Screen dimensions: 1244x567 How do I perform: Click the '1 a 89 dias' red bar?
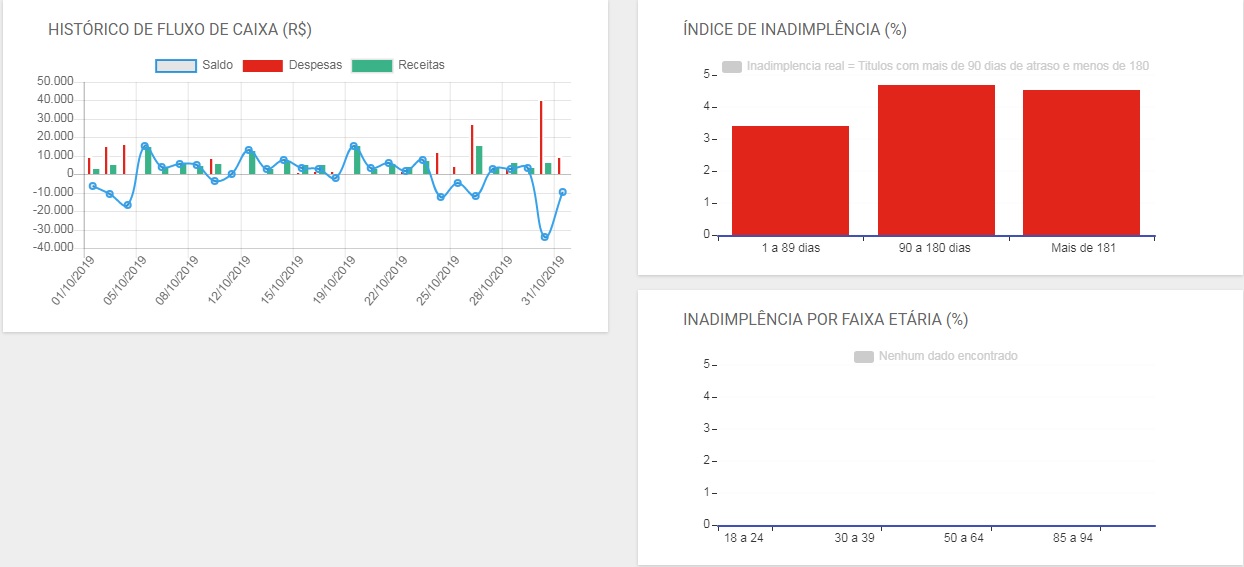[x=790, y=180]
